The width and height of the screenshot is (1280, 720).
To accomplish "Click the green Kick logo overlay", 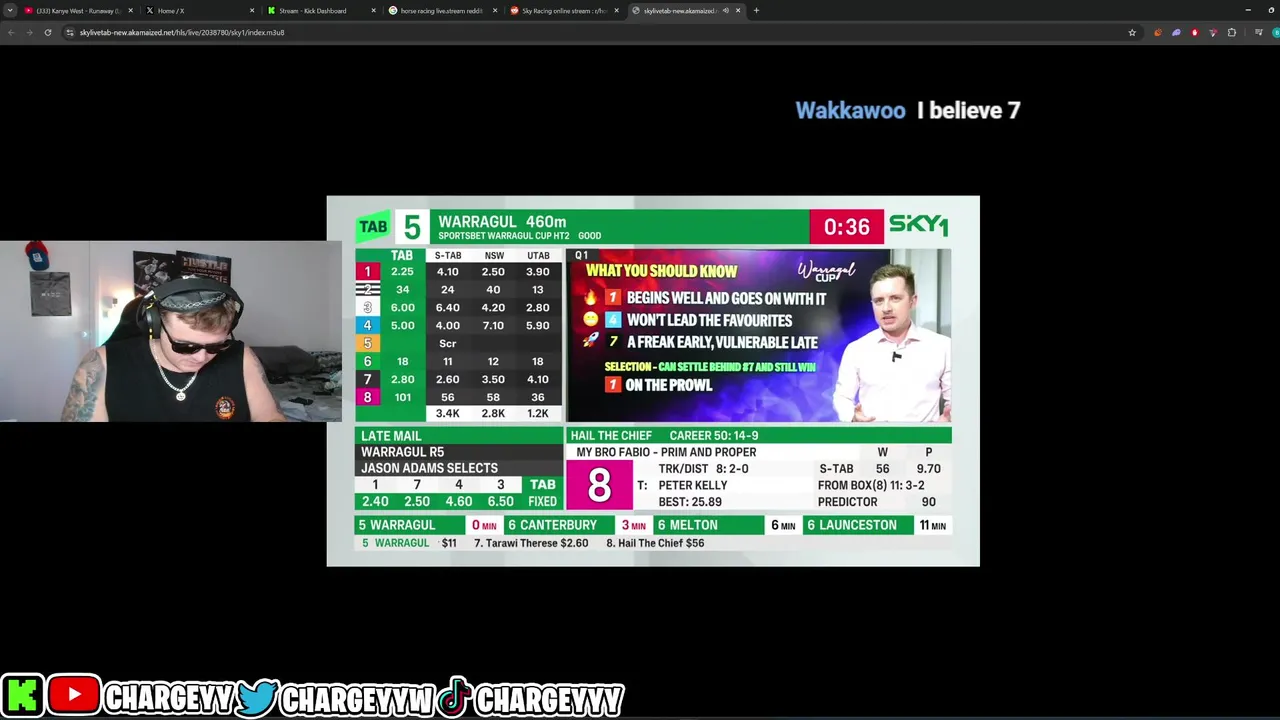I will point(22,695).
